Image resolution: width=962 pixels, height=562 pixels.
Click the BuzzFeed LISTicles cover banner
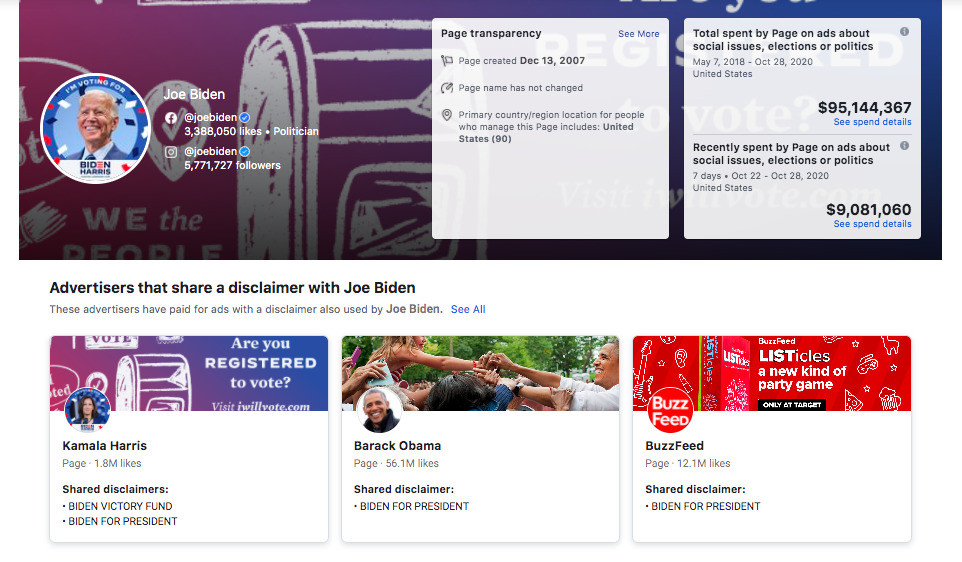pyautogui.click(x=800, y=370)
